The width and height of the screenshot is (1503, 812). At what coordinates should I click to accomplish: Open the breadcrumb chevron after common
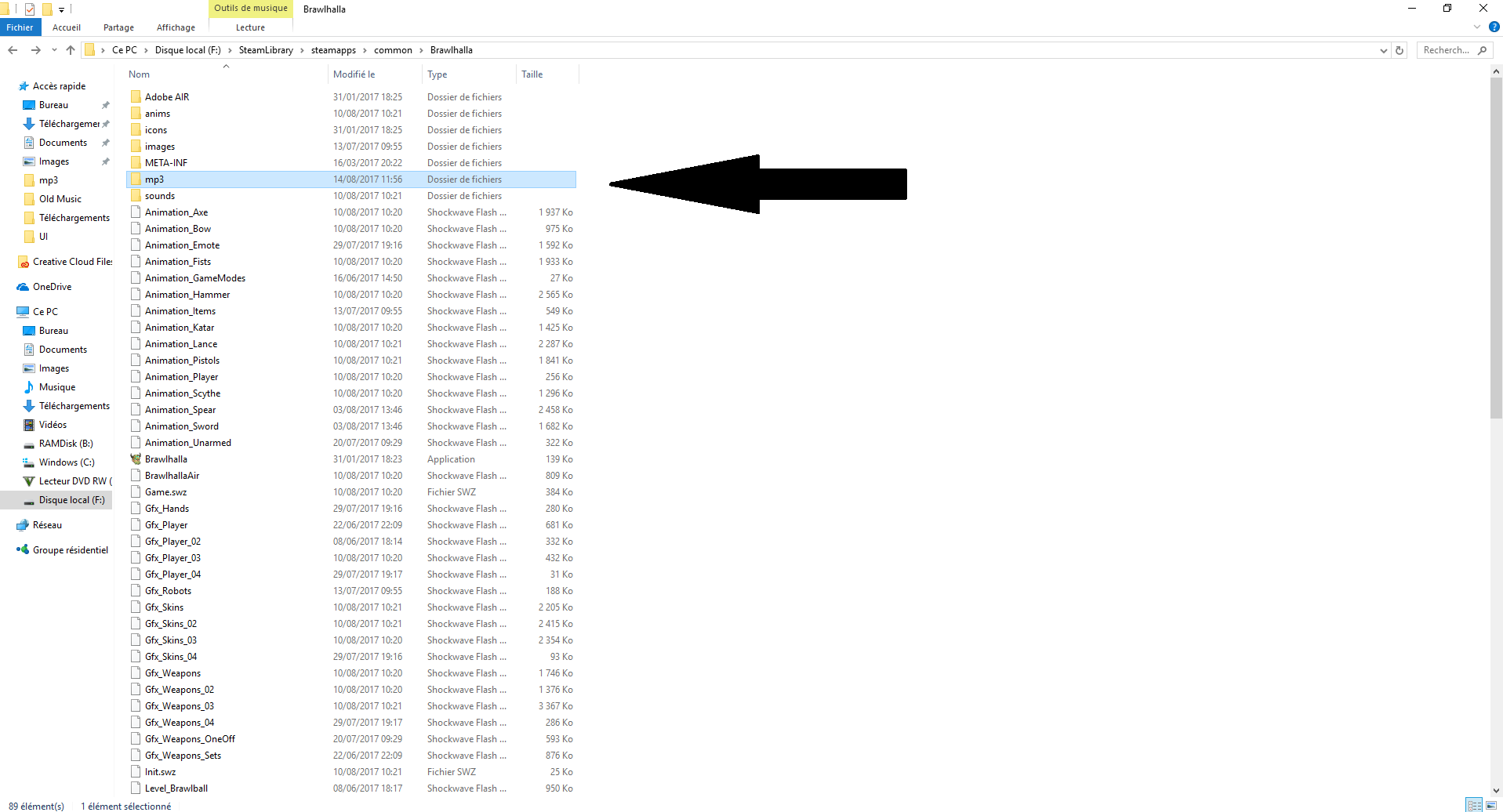(x=421, y=50)
